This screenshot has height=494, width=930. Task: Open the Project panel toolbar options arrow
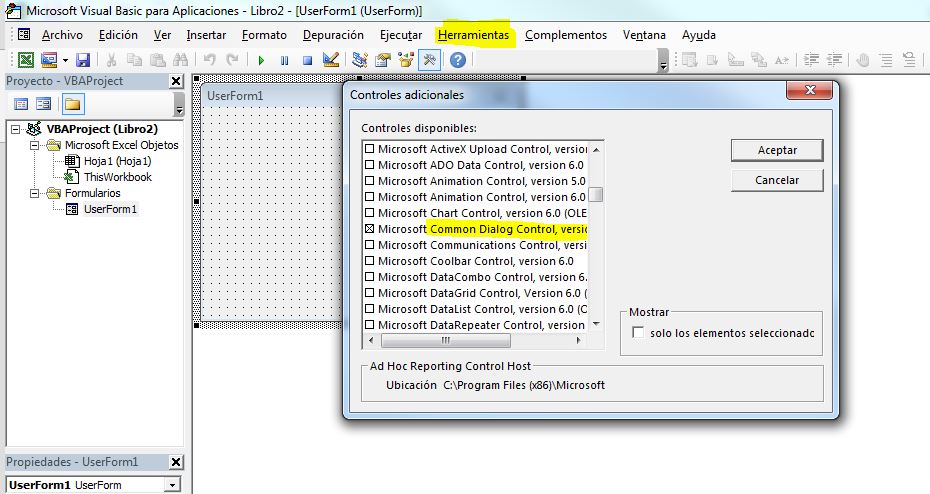[179, 106]
